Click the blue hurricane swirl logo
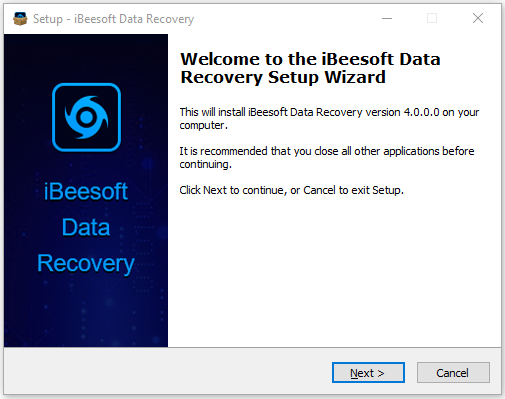 (x=86, y=117)
